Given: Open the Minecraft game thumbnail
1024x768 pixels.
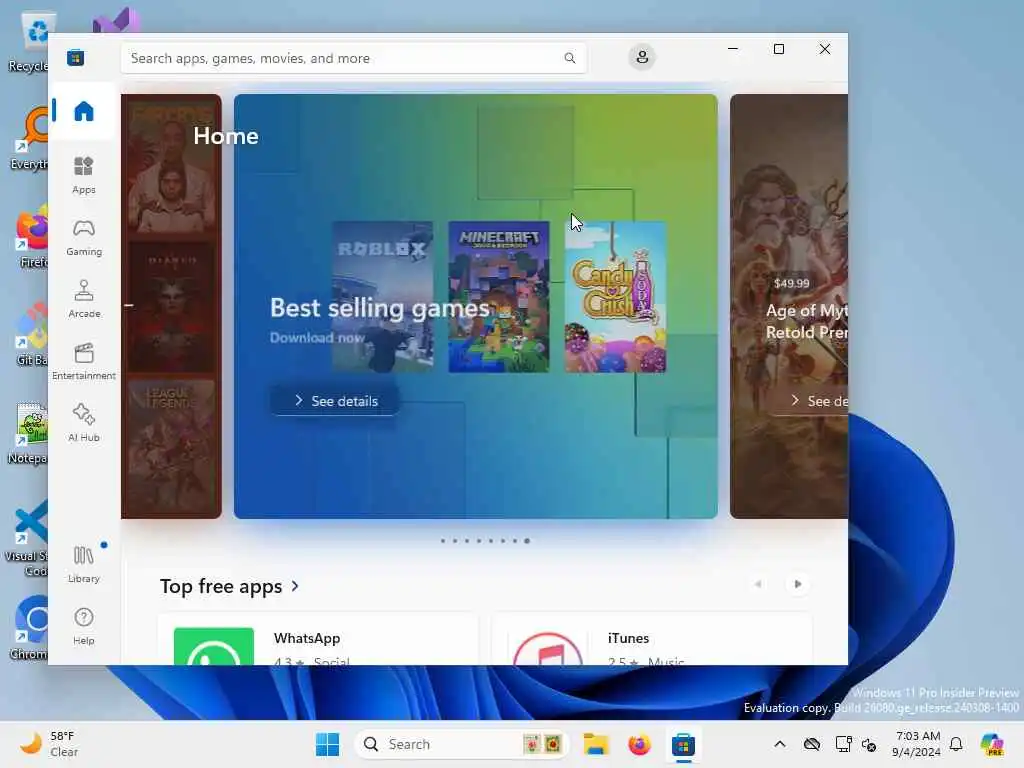Looking at the screenshot, I should [x=498, y=297].
